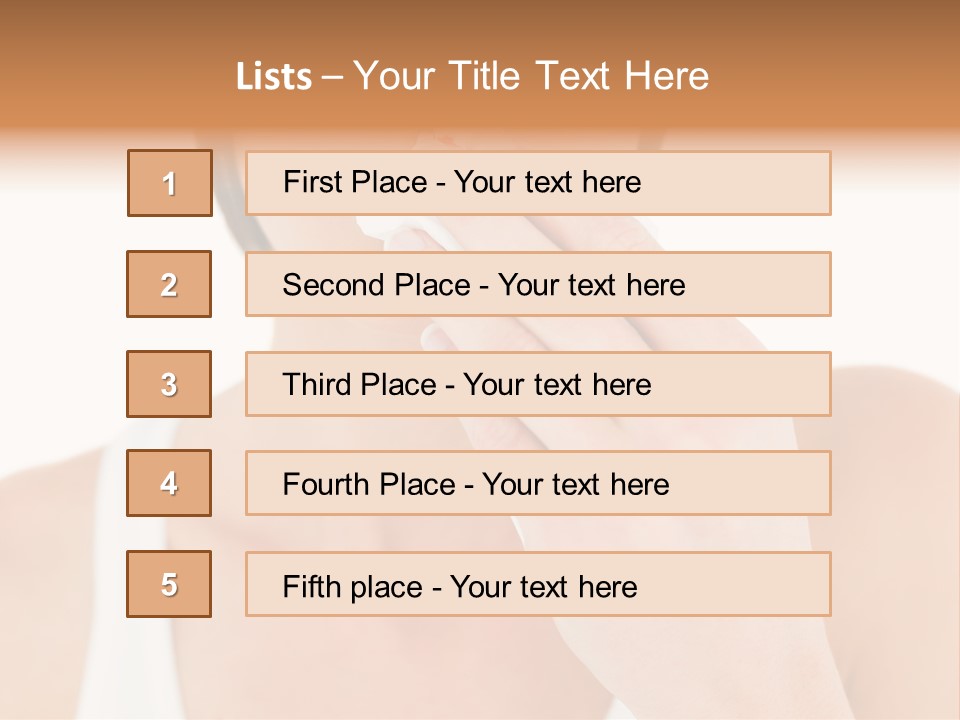Click blank right end of First Place bar
Viewport: 960px width, 720px height.
coord(760,183)
